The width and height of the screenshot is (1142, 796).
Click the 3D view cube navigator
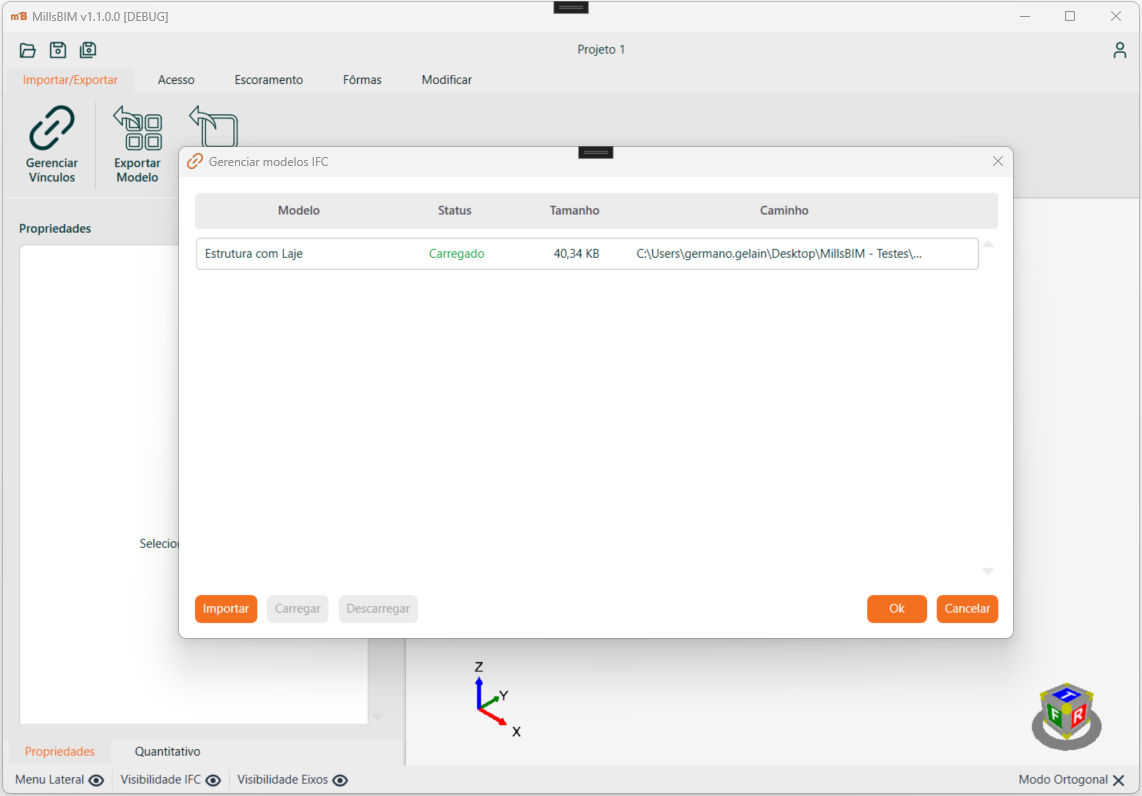tap(1066, 714)
